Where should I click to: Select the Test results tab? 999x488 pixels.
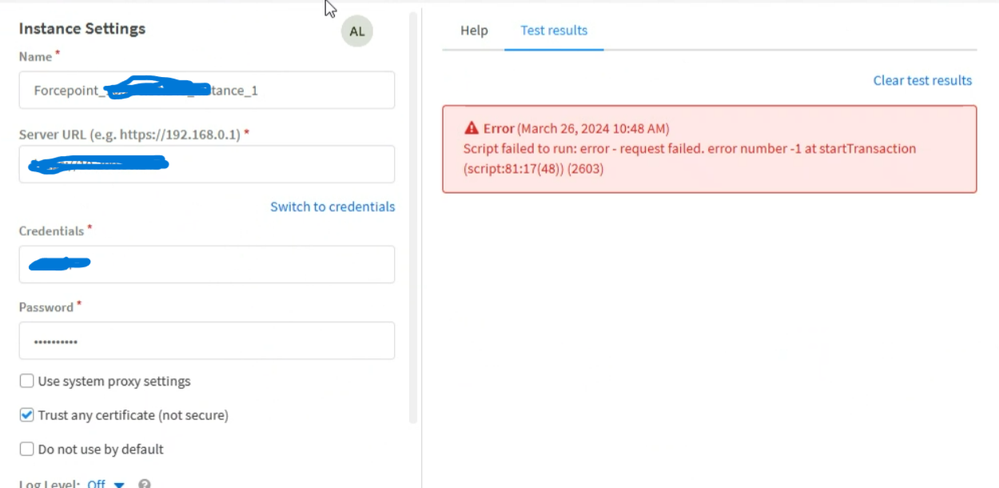(554, 30)
